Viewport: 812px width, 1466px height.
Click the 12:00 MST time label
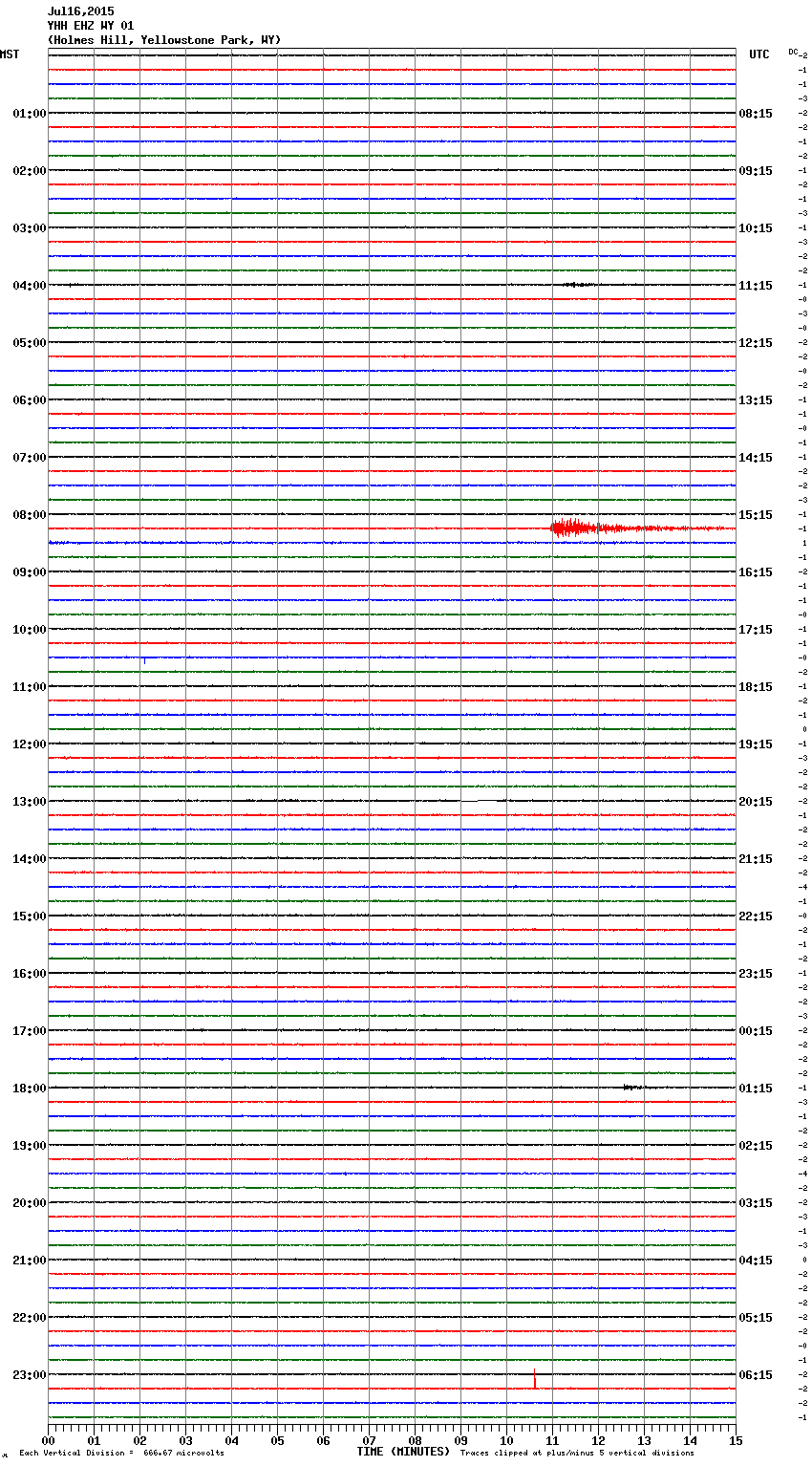[x=29, y=744]
